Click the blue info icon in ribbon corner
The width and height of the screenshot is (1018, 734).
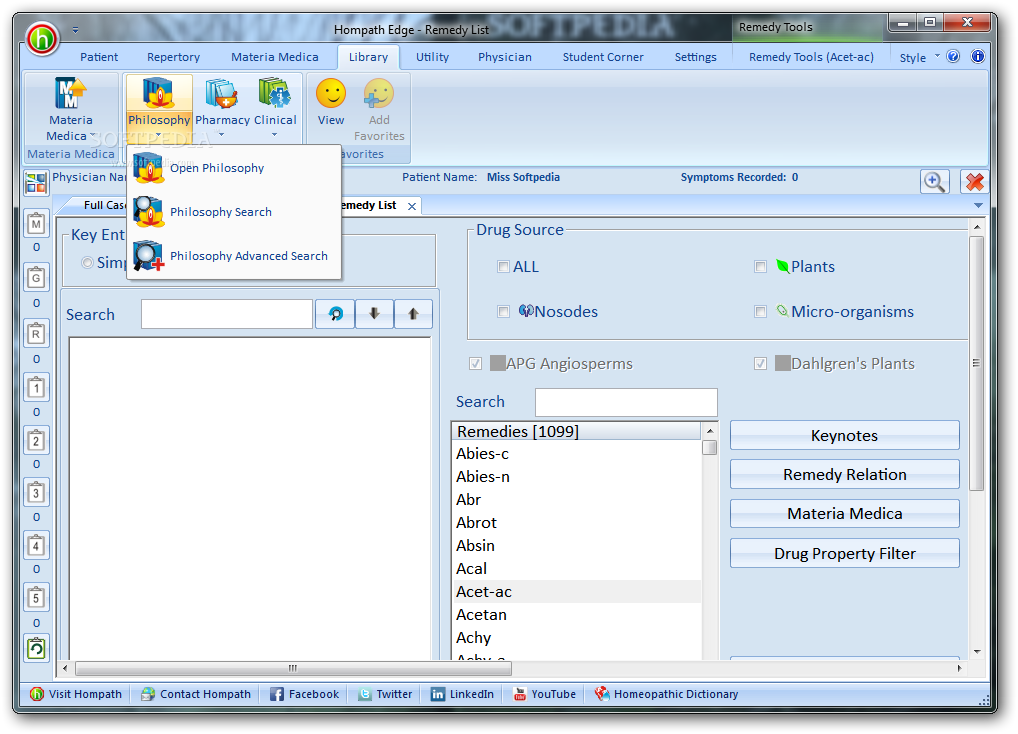point(977,56)
